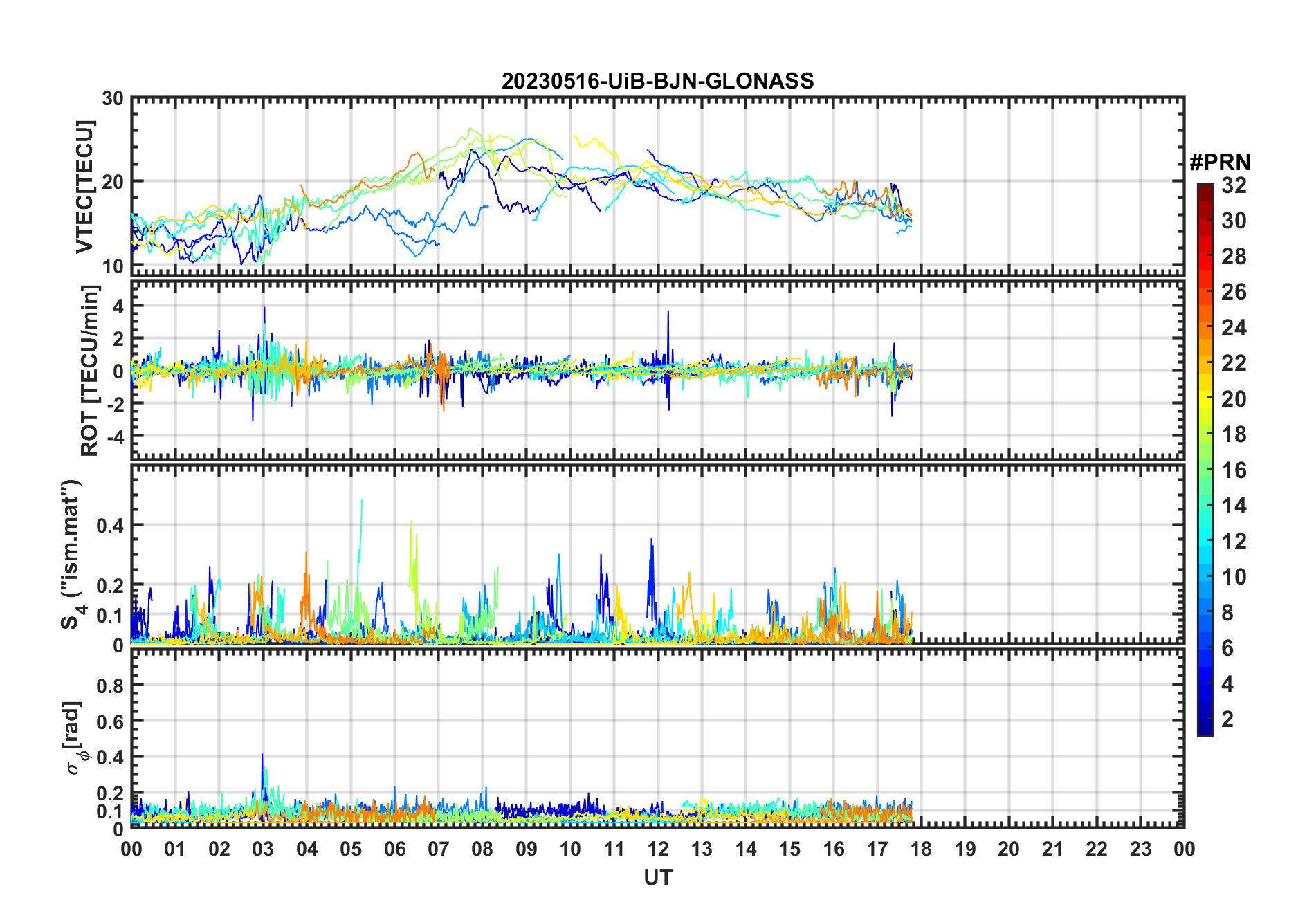Select the "ROT [TECU/min]" y-axis label
The width and height of the screenshot is (1316, 920).
point(90,370)
